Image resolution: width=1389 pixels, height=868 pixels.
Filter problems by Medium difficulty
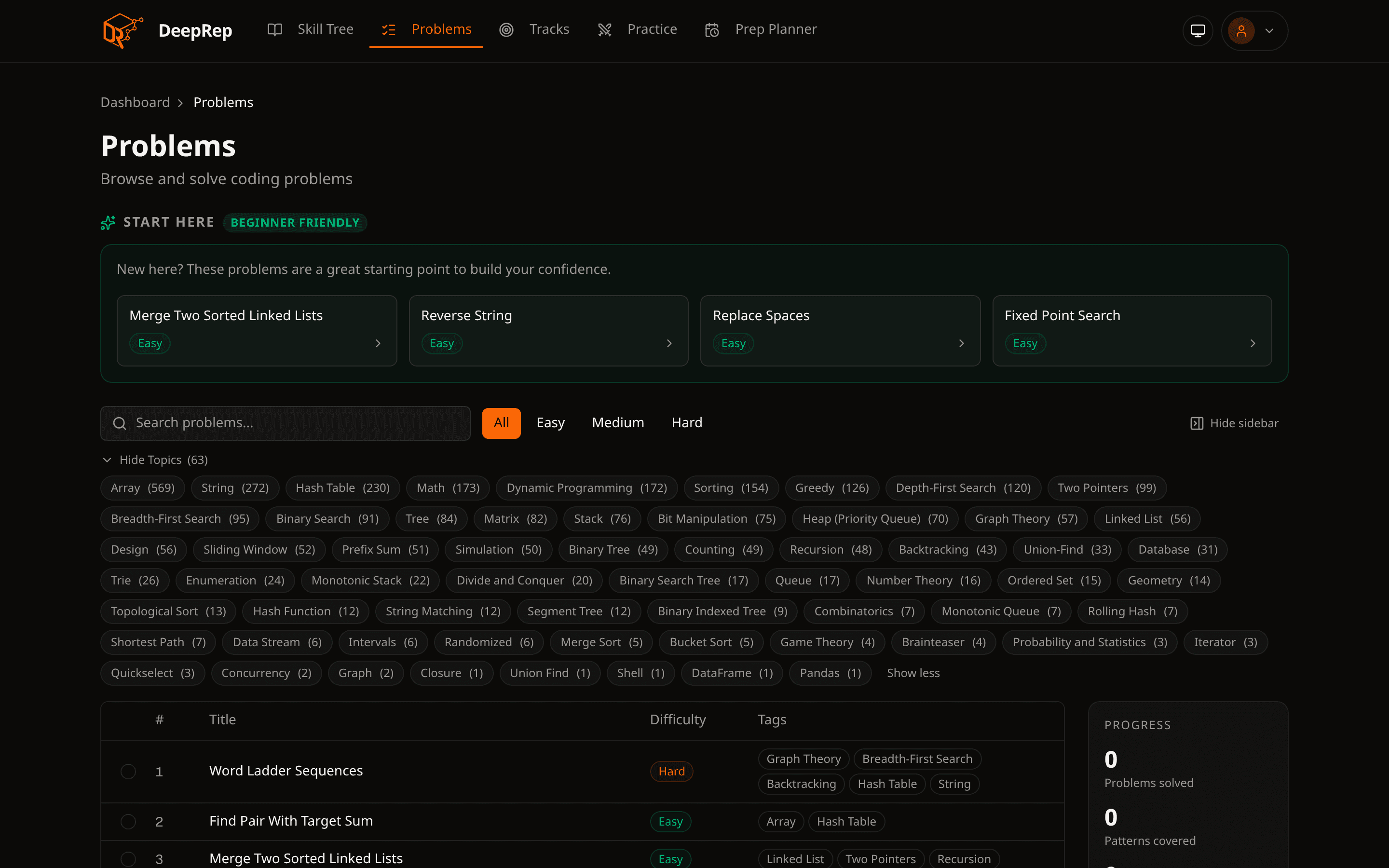tap(618, 423)
